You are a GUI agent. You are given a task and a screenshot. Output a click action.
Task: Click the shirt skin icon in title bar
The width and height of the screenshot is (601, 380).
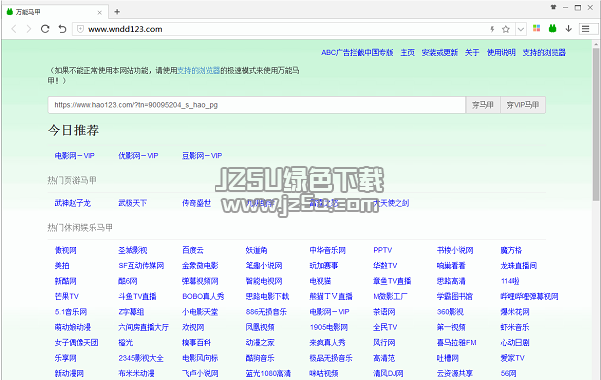(553, 7)
